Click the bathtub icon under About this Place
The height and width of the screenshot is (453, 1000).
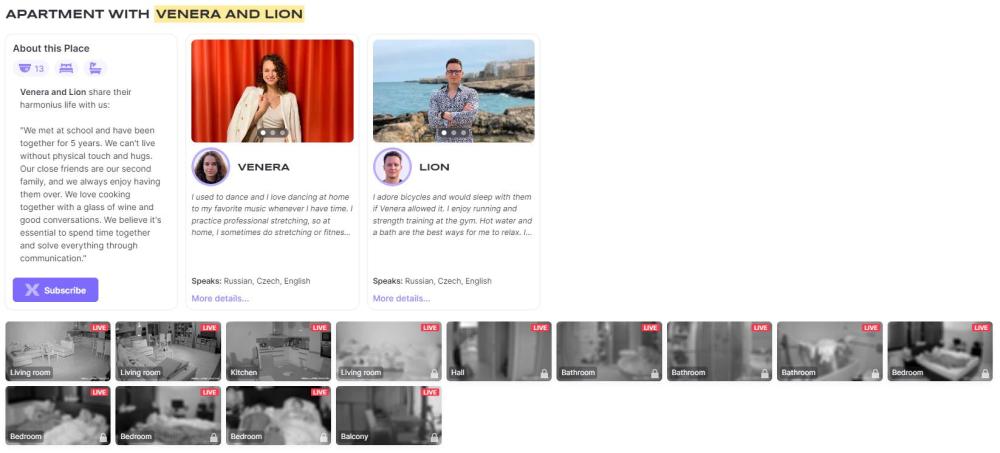[95, 69]
